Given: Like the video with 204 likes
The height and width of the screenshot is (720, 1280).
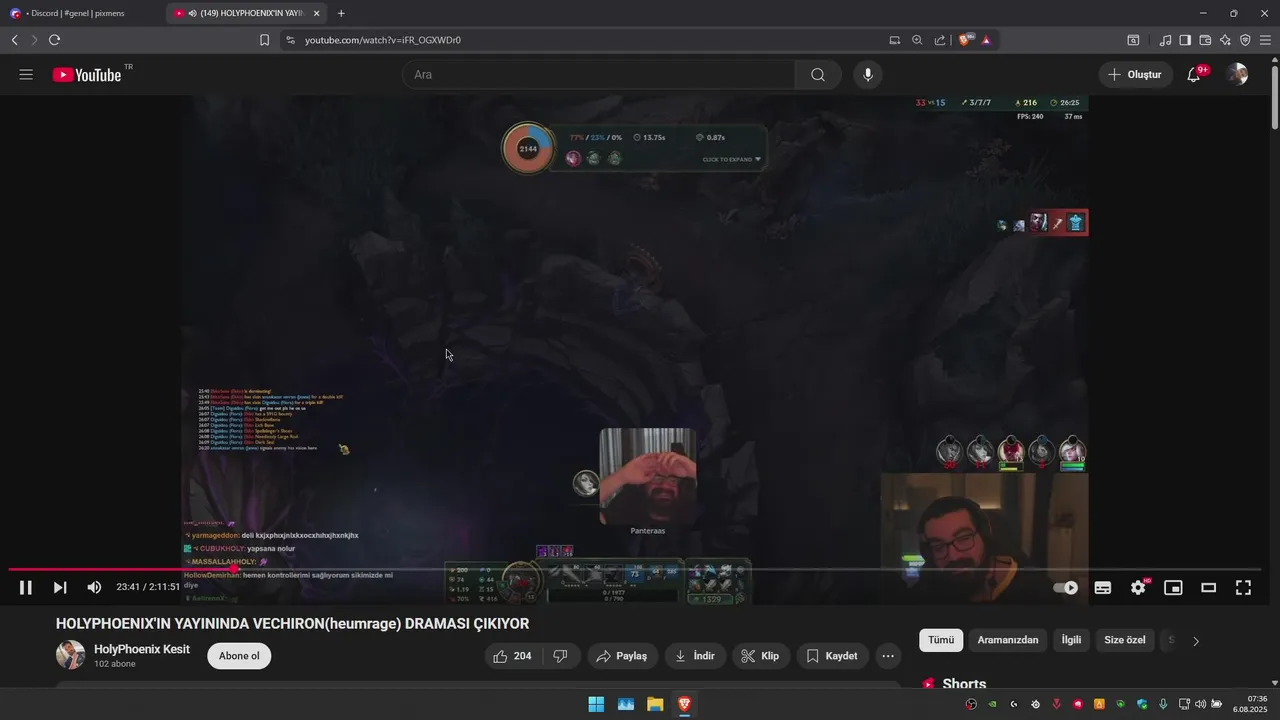Looking at the screenshot, I should (513, 656).
